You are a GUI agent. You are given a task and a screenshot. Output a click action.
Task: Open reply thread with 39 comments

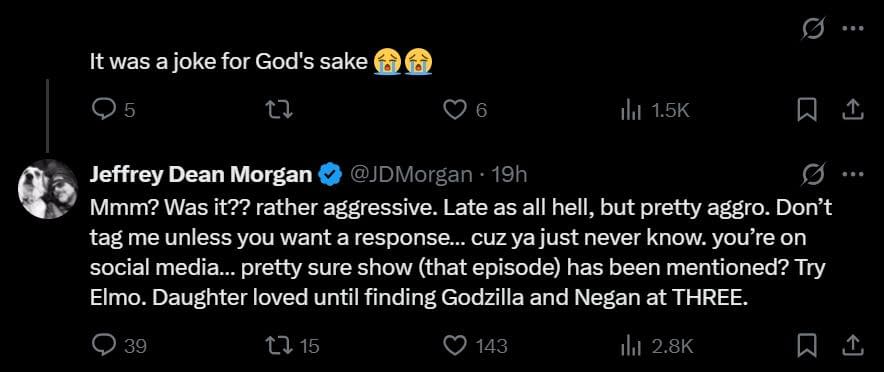click(119, 346)
